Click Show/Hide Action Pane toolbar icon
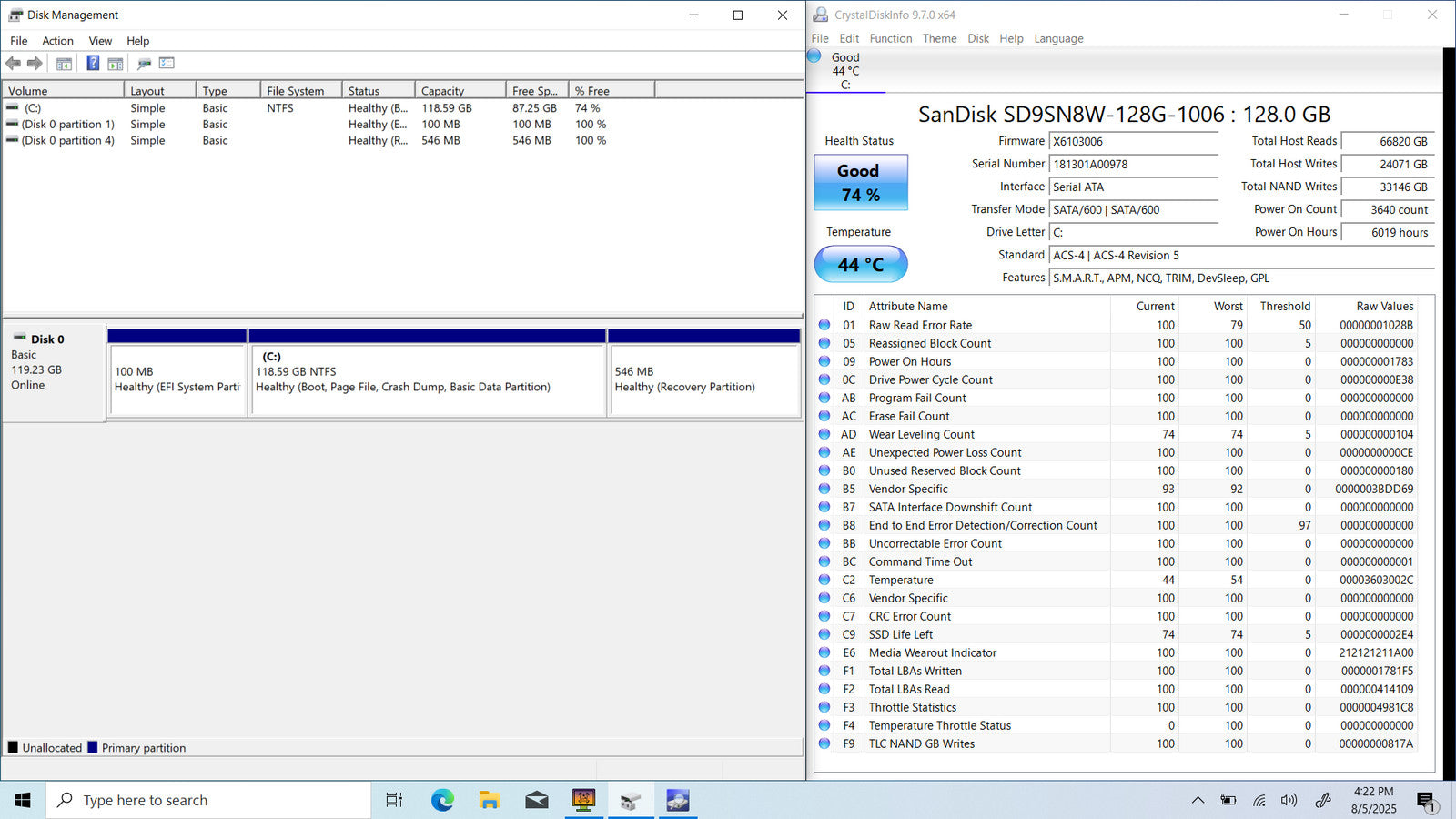The image size is (1456, 819). tap(116, 64)
